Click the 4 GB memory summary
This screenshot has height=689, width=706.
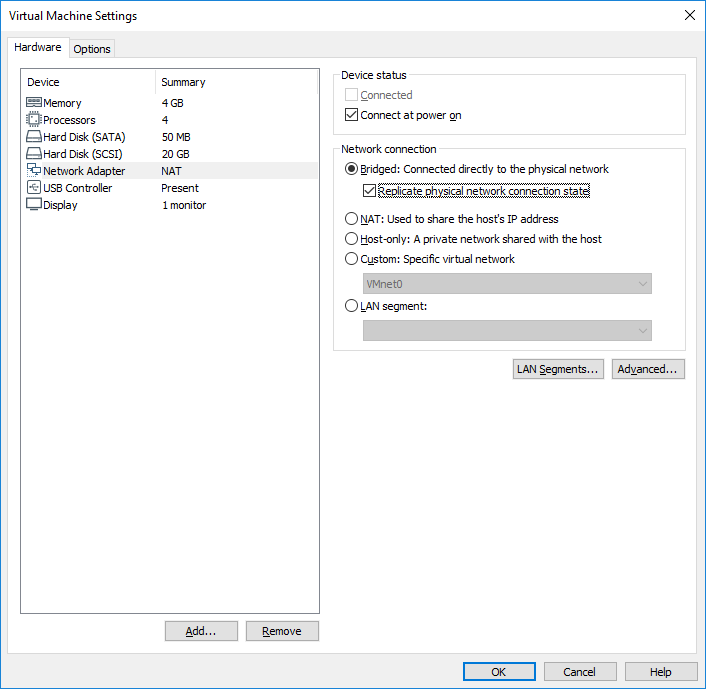pos(173,103)
